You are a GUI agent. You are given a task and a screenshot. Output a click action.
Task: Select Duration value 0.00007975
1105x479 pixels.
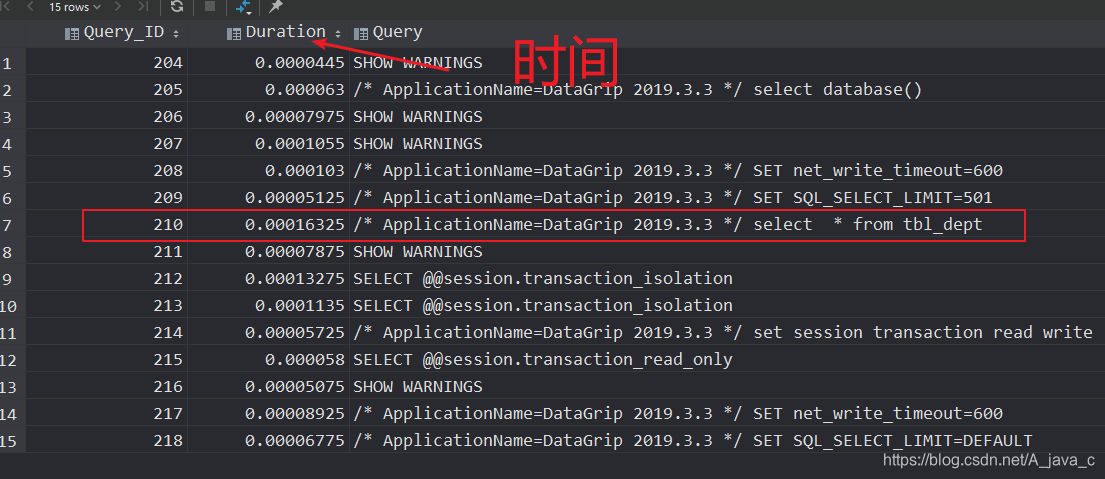(295, 116)
